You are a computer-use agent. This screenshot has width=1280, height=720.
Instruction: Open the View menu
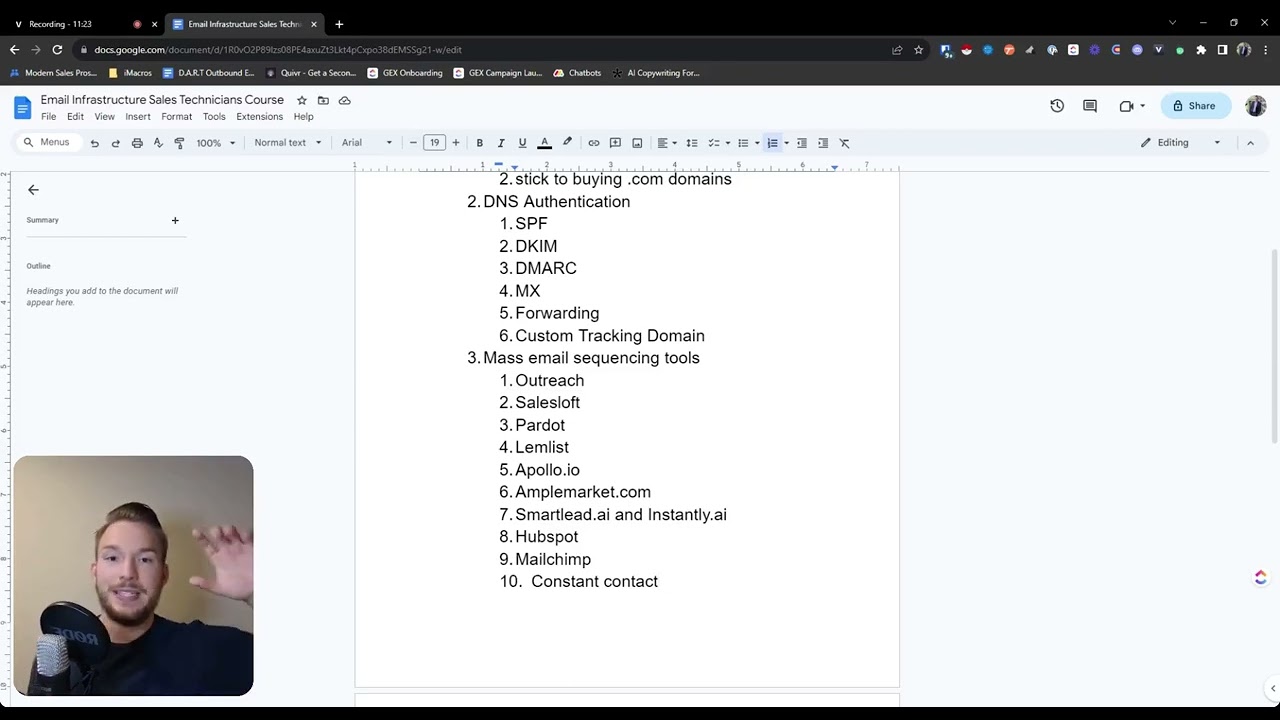[104, 117]
